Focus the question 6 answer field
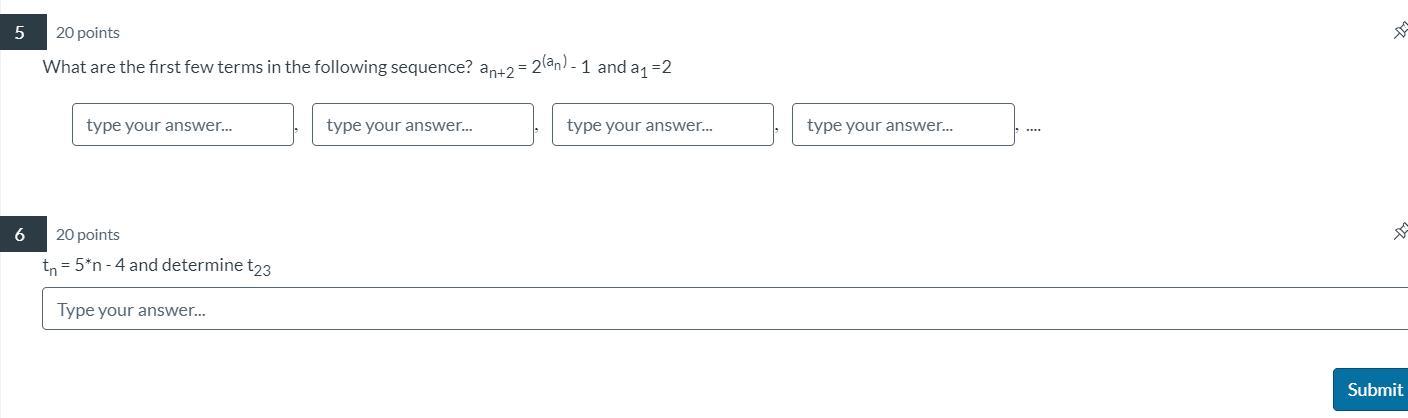 [724, 309]
